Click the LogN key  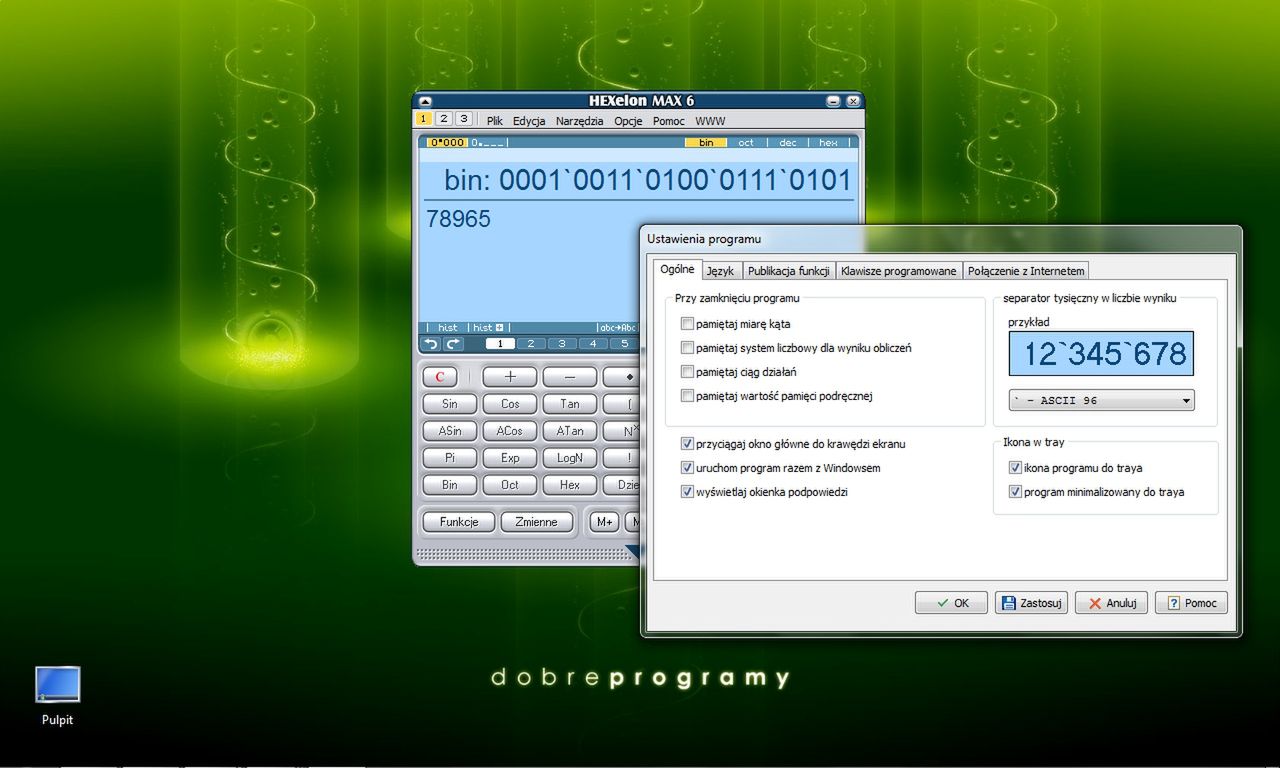click(x=570, y=458)
